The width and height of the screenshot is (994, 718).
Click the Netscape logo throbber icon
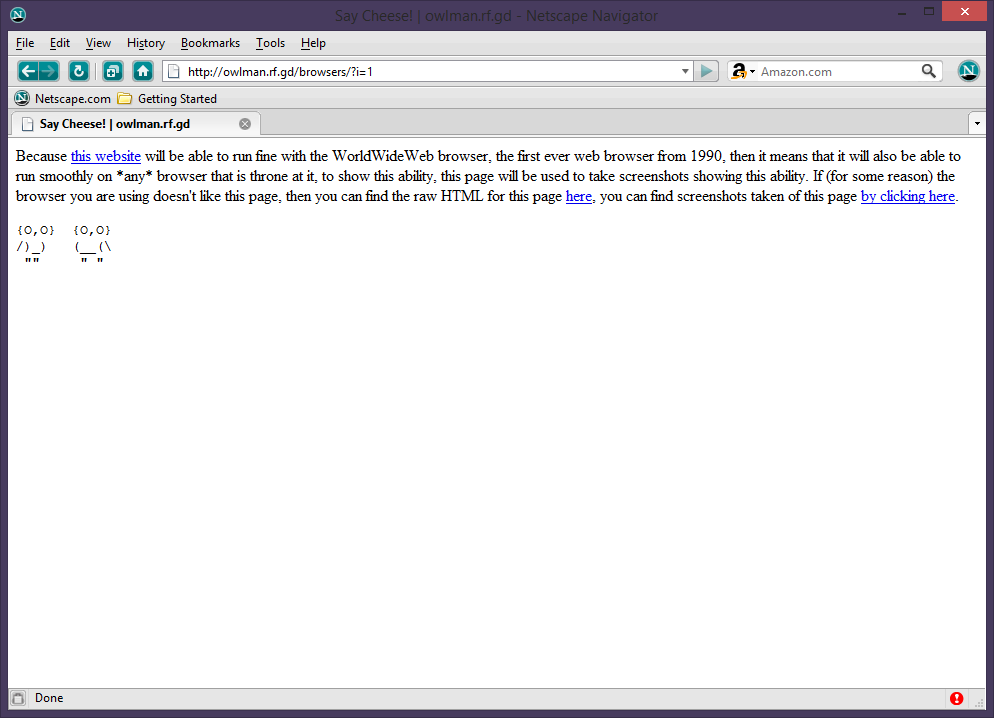968,71
